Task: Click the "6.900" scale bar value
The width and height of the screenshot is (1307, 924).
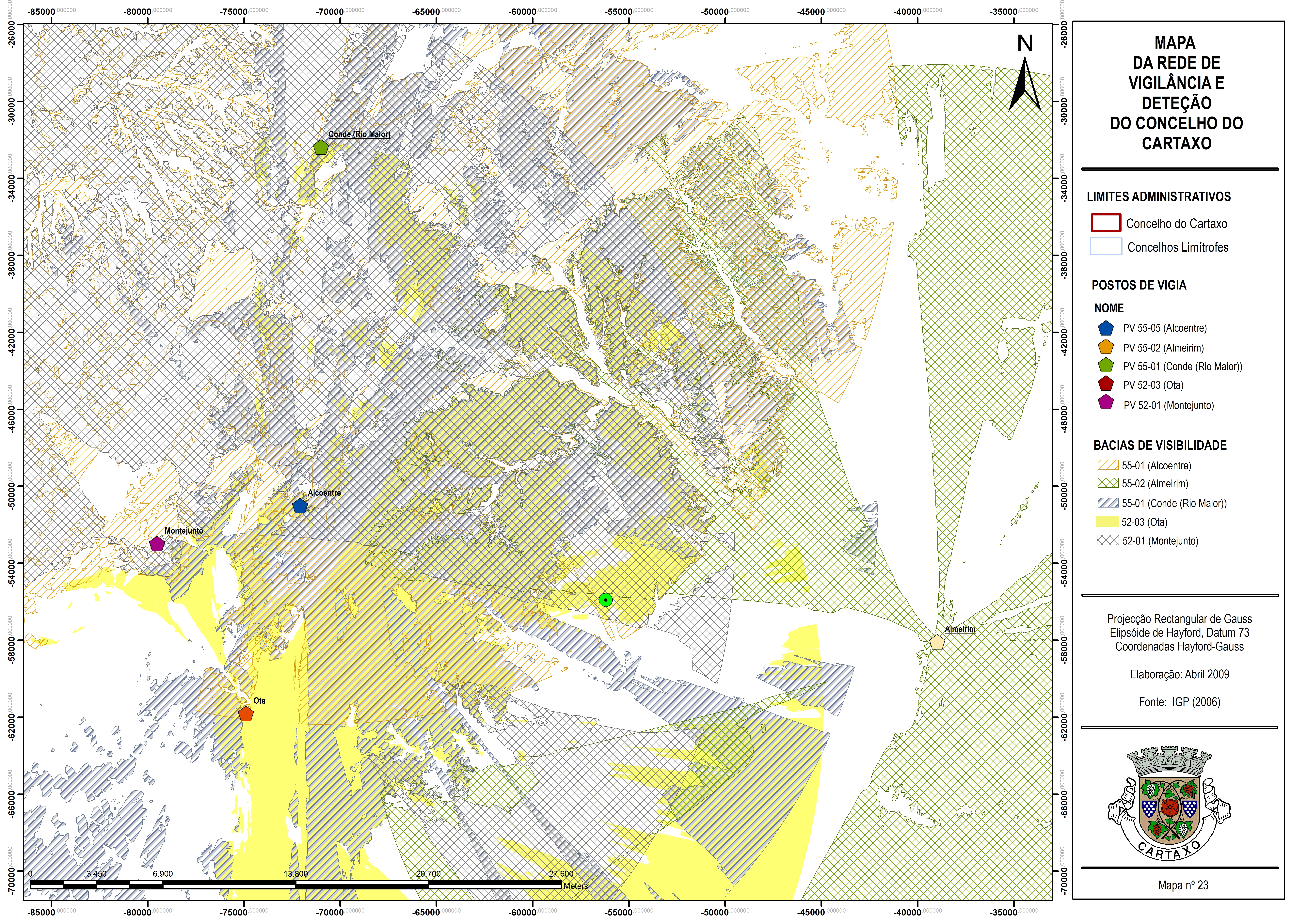Action: [163, 874]
